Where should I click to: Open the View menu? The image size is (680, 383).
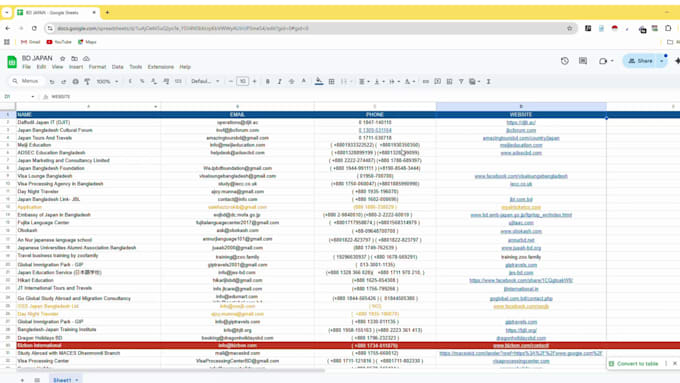tap(57, 67)
